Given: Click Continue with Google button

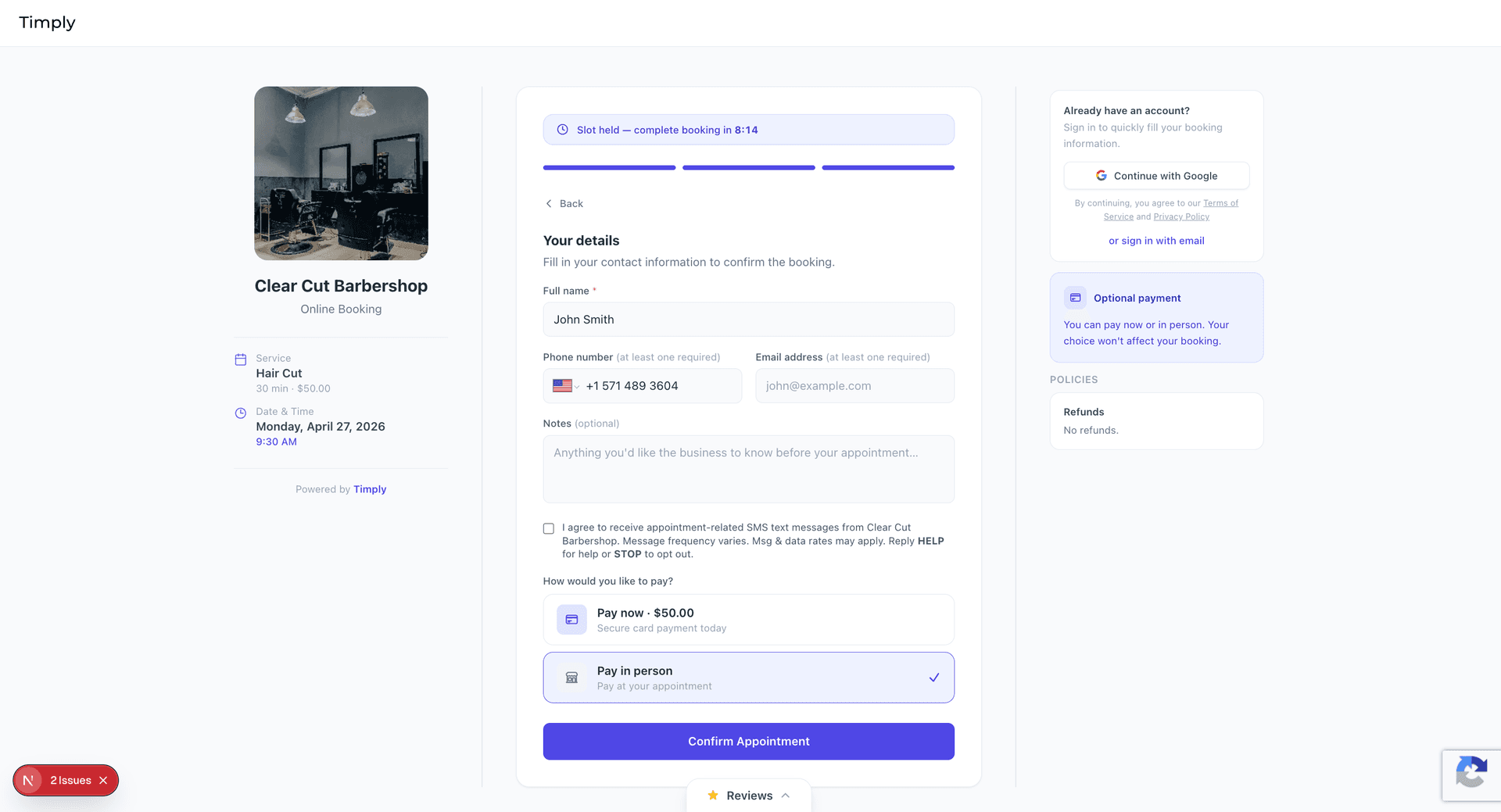Looking at the screenshot, I should 1156,176.
